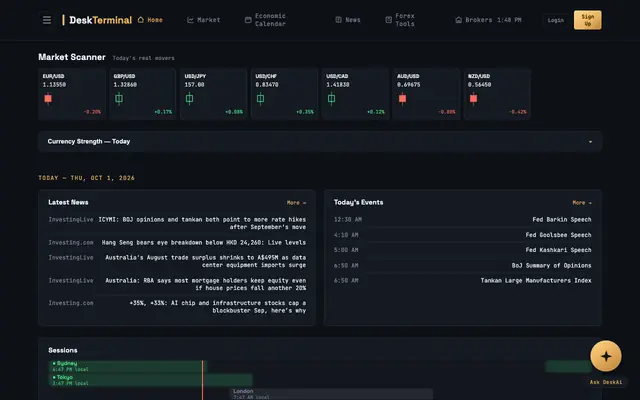This screenshot has height=400, width=640.
Task: Click the USD/CHF price 0.83470
Action: [x=267, y=84]
